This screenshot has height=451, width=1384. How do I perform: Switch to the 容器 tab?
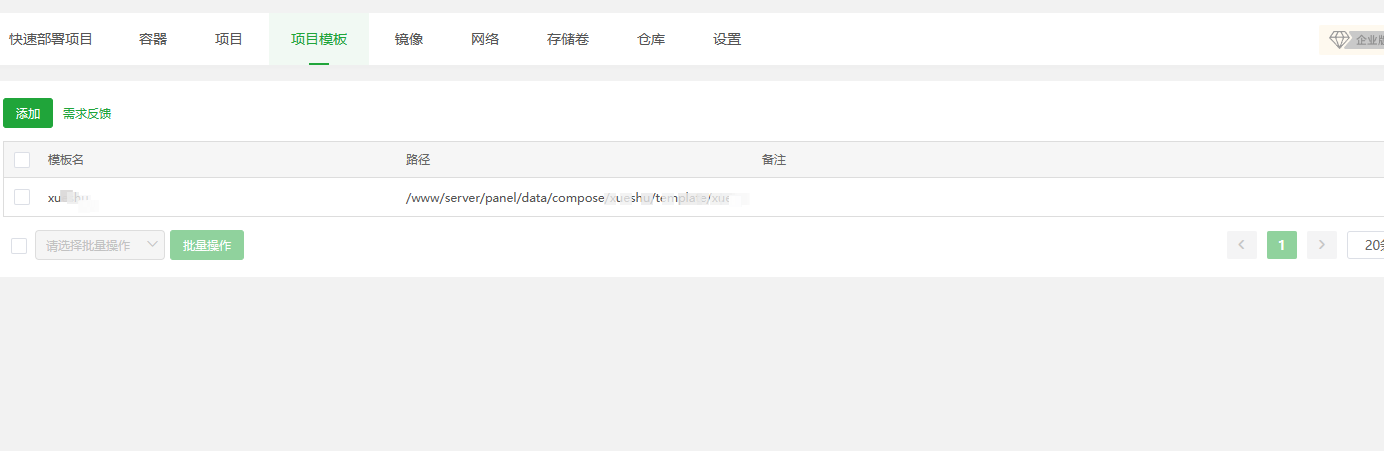pos(153,40)
